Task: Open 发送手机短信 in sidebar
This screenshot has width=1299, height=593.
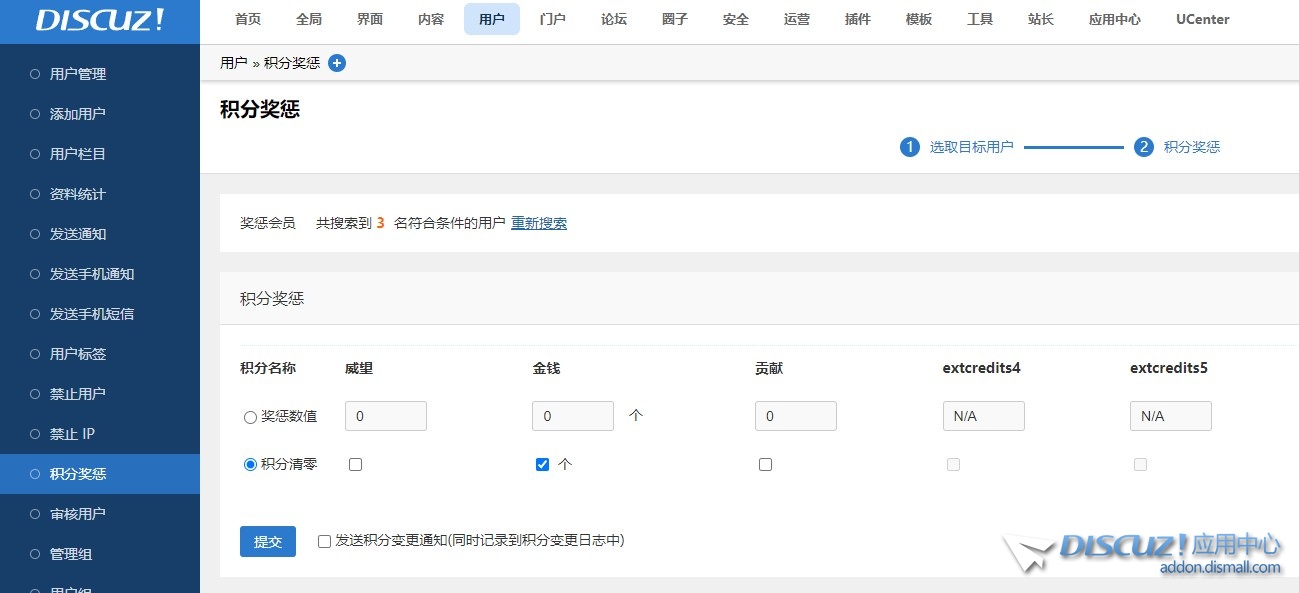Action: tap(92, 314)
